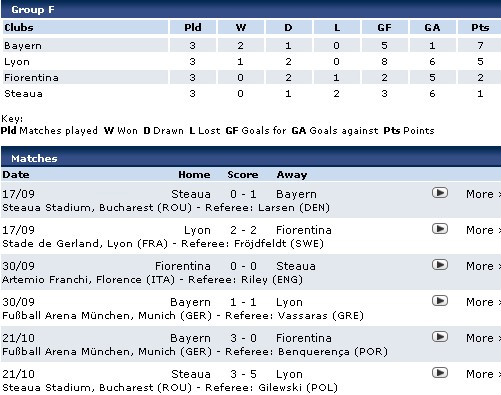Select Steaua in the Group F table

[23, 94]
